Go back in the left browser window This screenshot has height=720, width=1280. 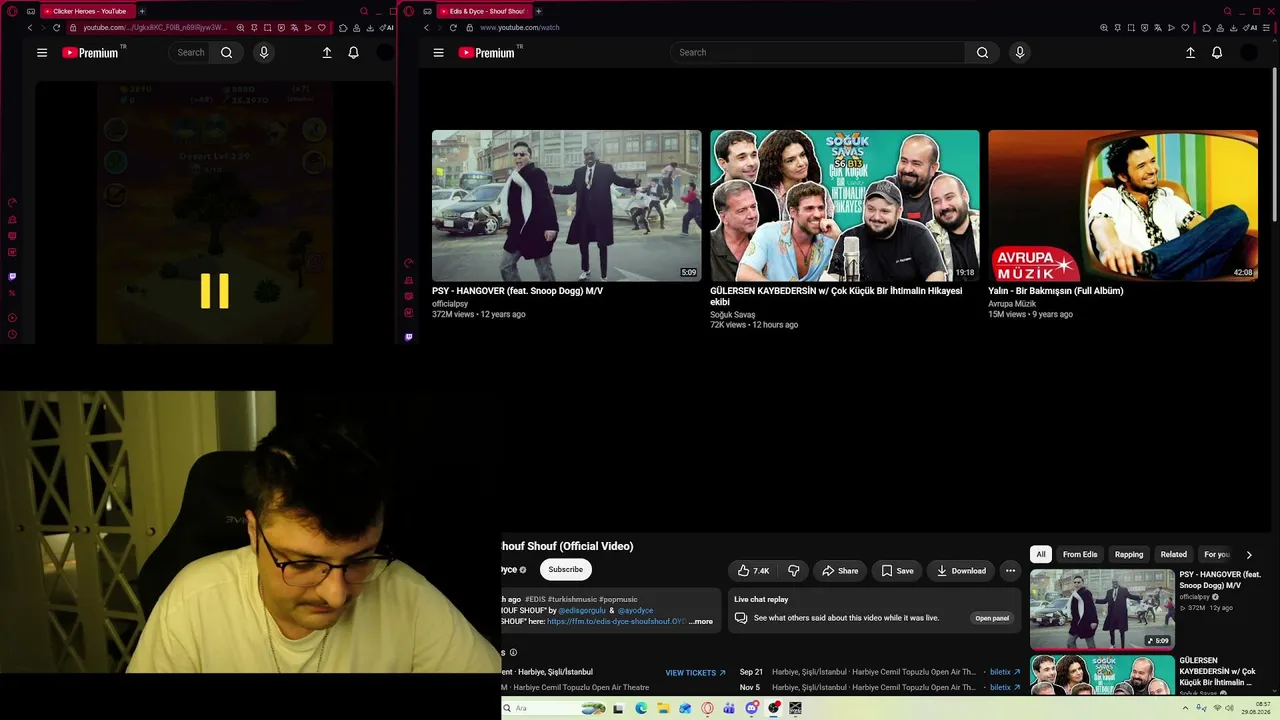pos(30,28)
